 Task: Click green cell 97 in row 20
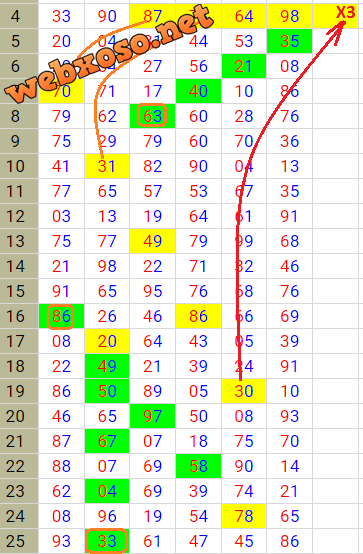pos(152,416)
